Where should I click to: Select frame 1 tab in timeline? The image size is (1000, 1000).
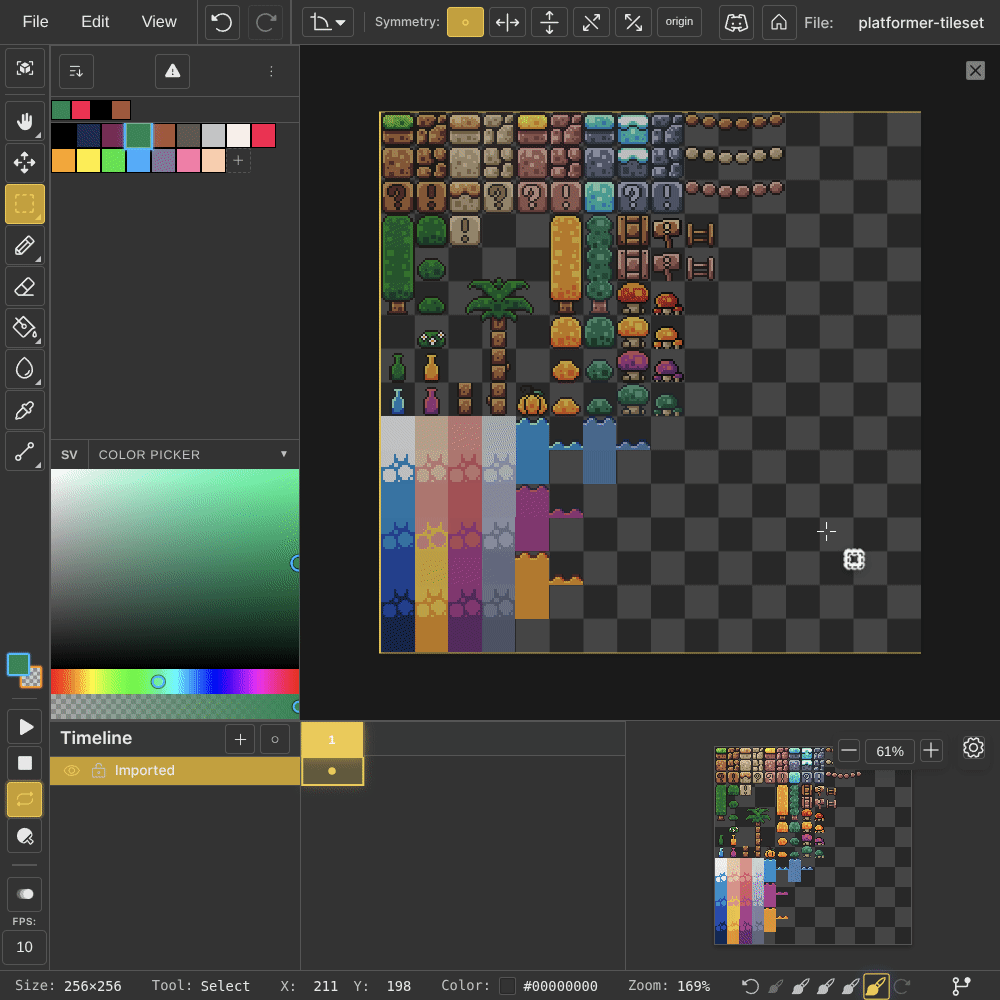(332, 739)
